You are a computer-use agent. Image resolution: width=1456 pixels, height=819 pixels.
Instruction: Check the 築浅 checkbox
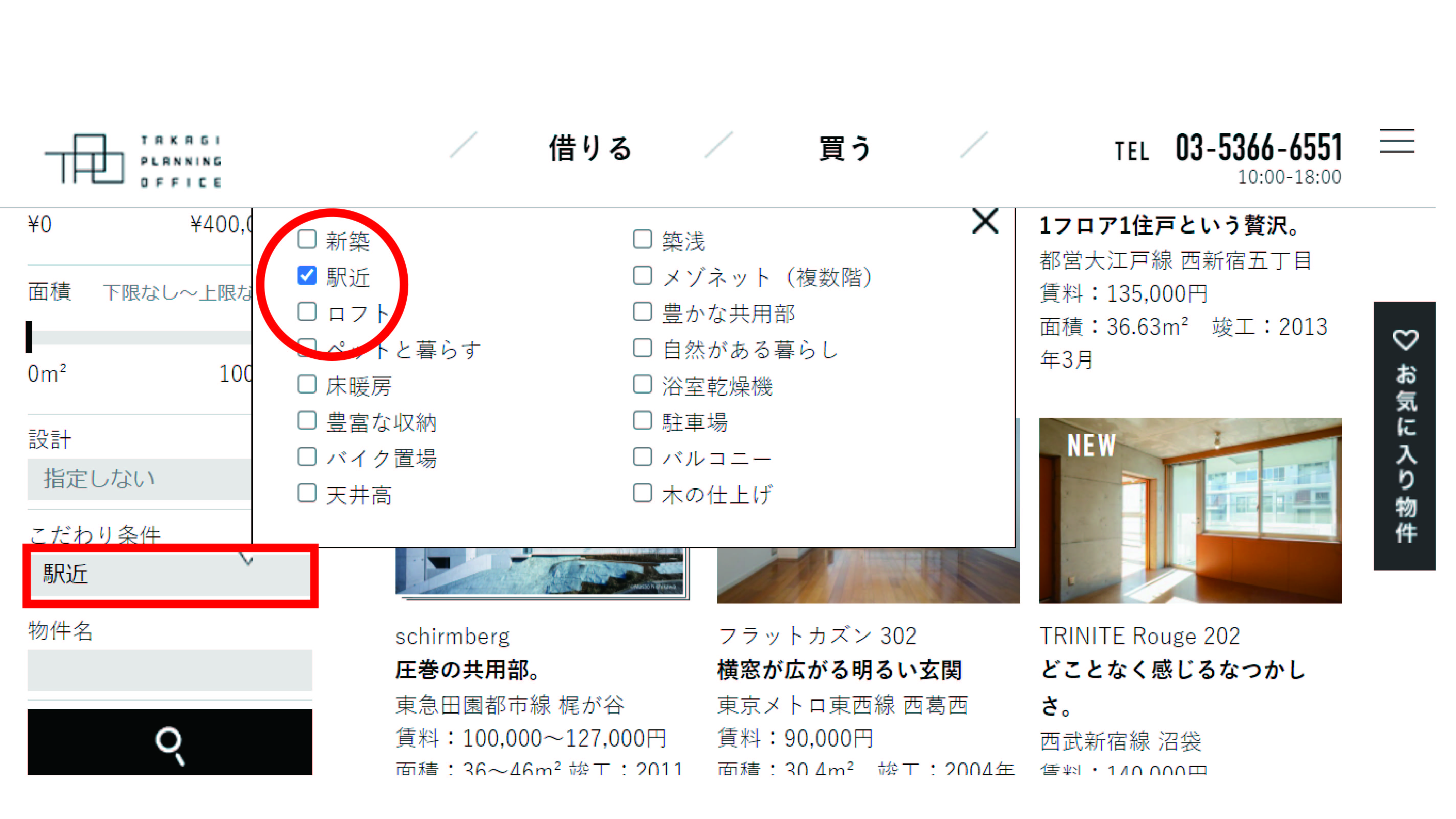tap(643, 239)
